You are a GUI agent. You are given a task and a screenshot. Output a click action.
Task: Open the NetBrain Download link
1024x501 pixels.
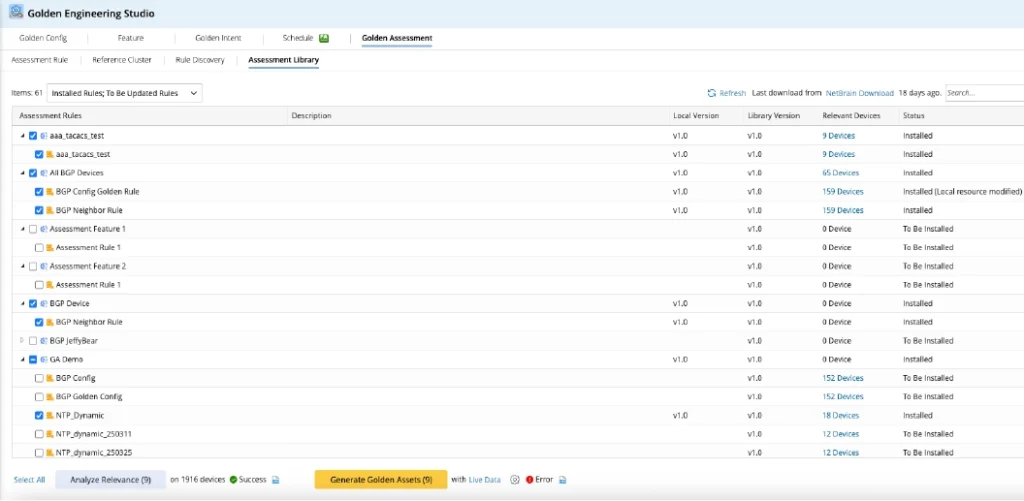click(859, 93)
